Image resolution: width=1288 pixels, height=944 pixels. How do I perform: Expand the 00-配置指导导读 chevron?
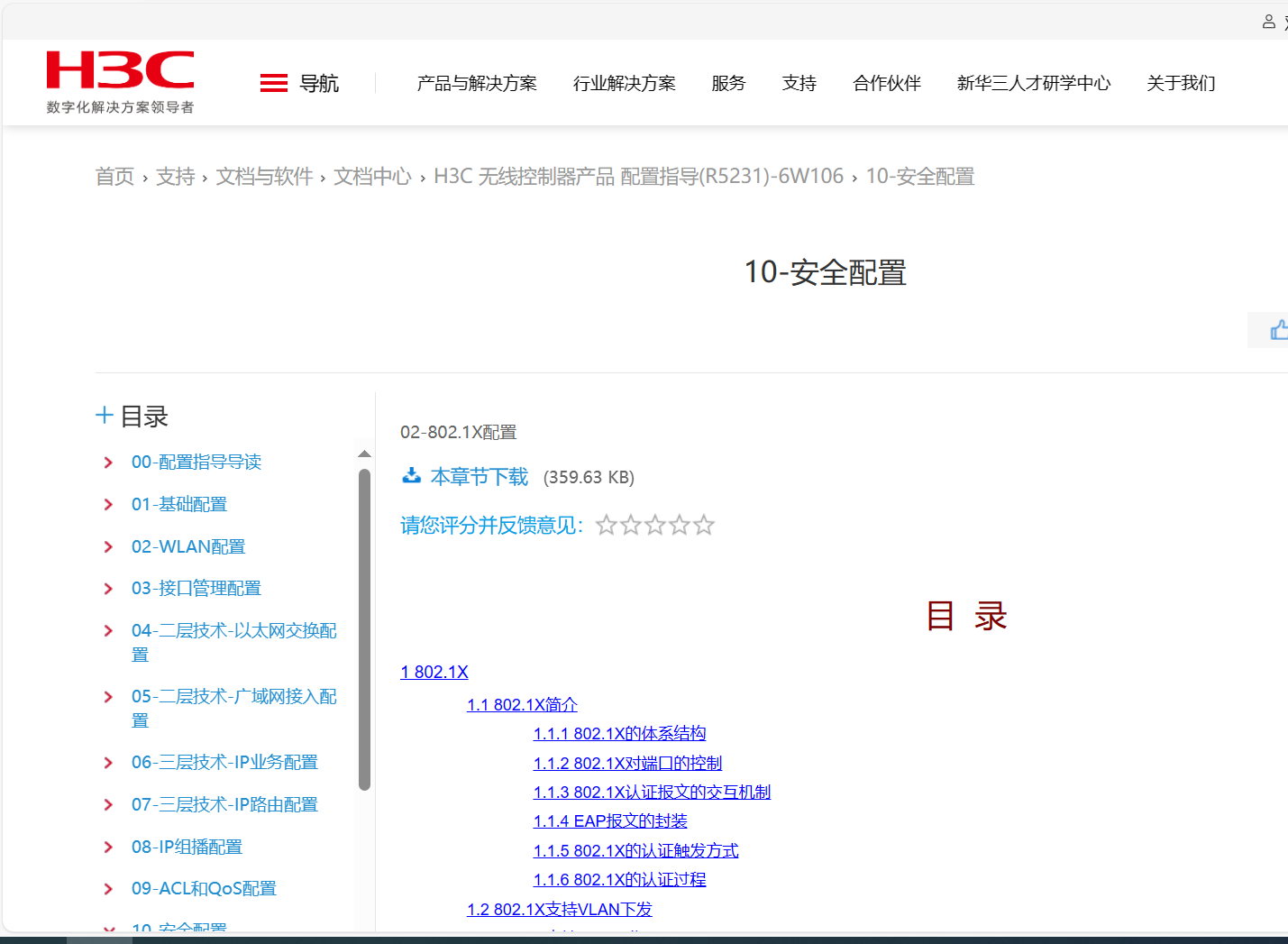108,463
